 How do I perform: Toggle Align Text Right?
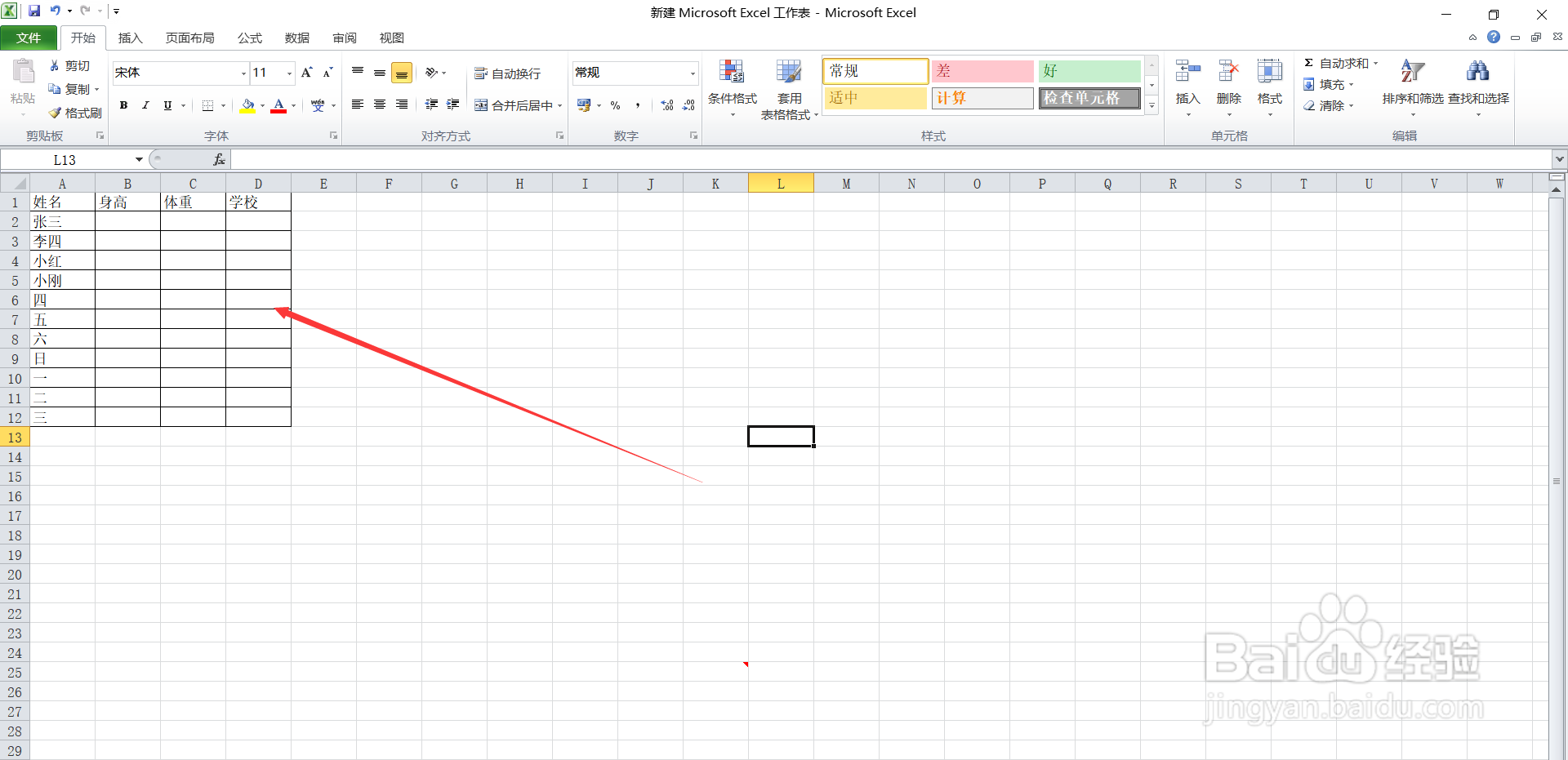402,104
